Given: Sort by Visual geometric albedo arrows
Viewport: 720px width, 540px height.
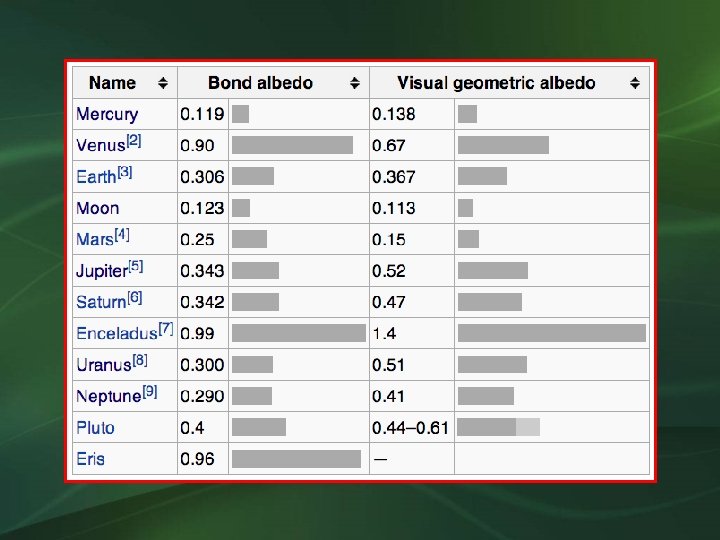Looking at the screenshot, I should (635, 83).
